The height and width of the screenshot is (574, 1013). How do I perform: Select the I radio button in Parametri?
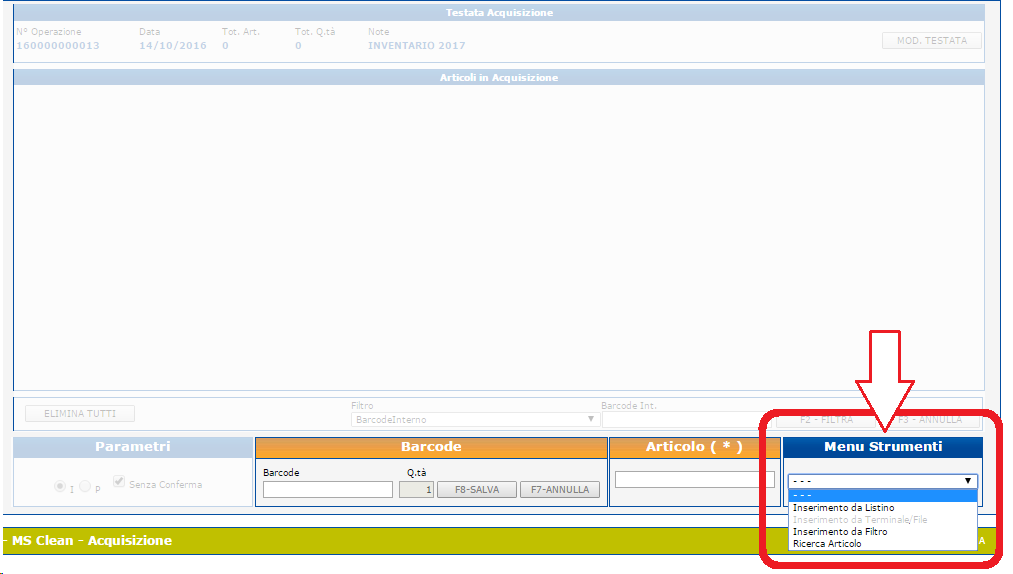click(x=60, y=485)
